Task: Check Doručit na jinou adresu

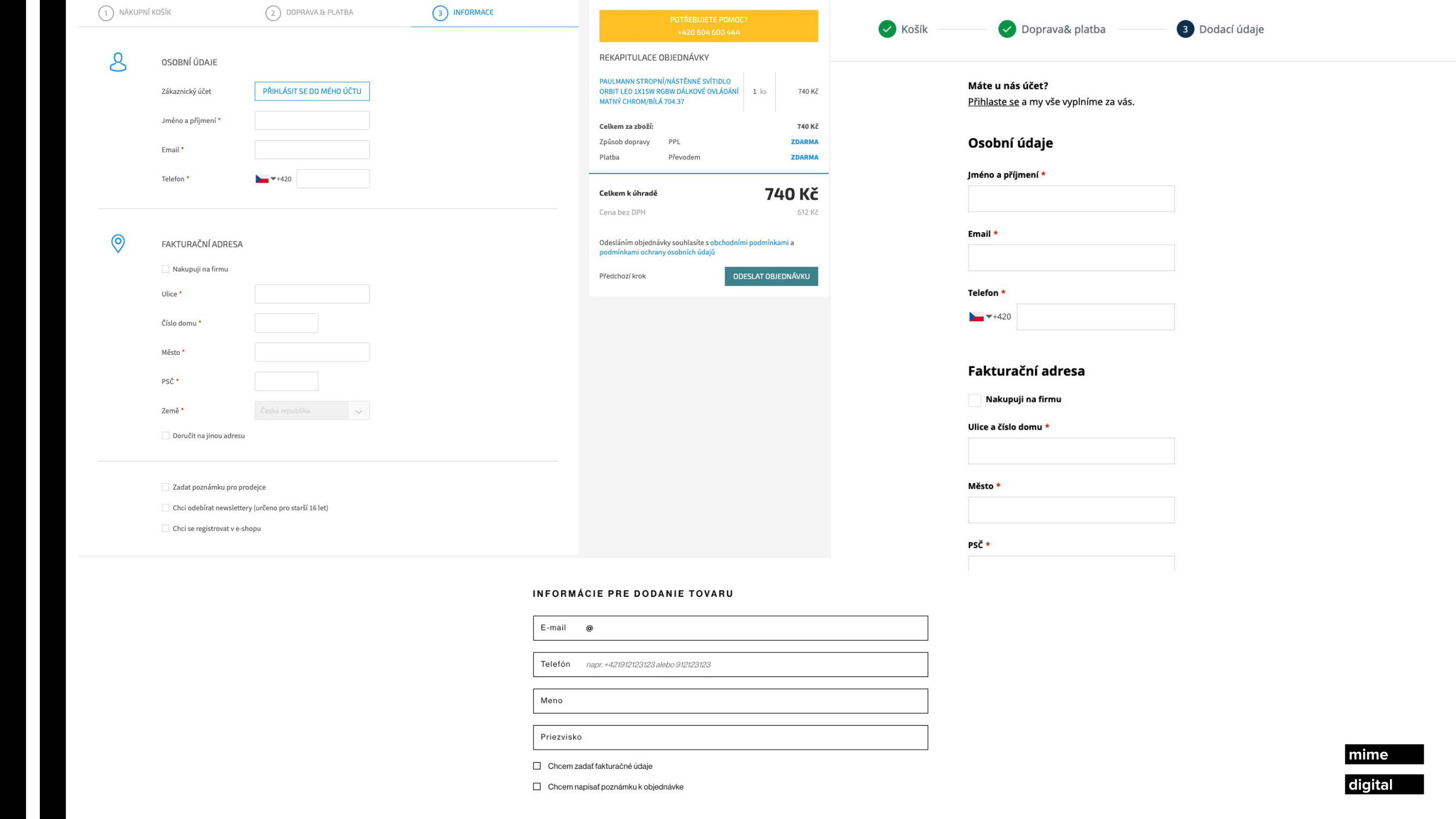Action: (x=165, y=436)
